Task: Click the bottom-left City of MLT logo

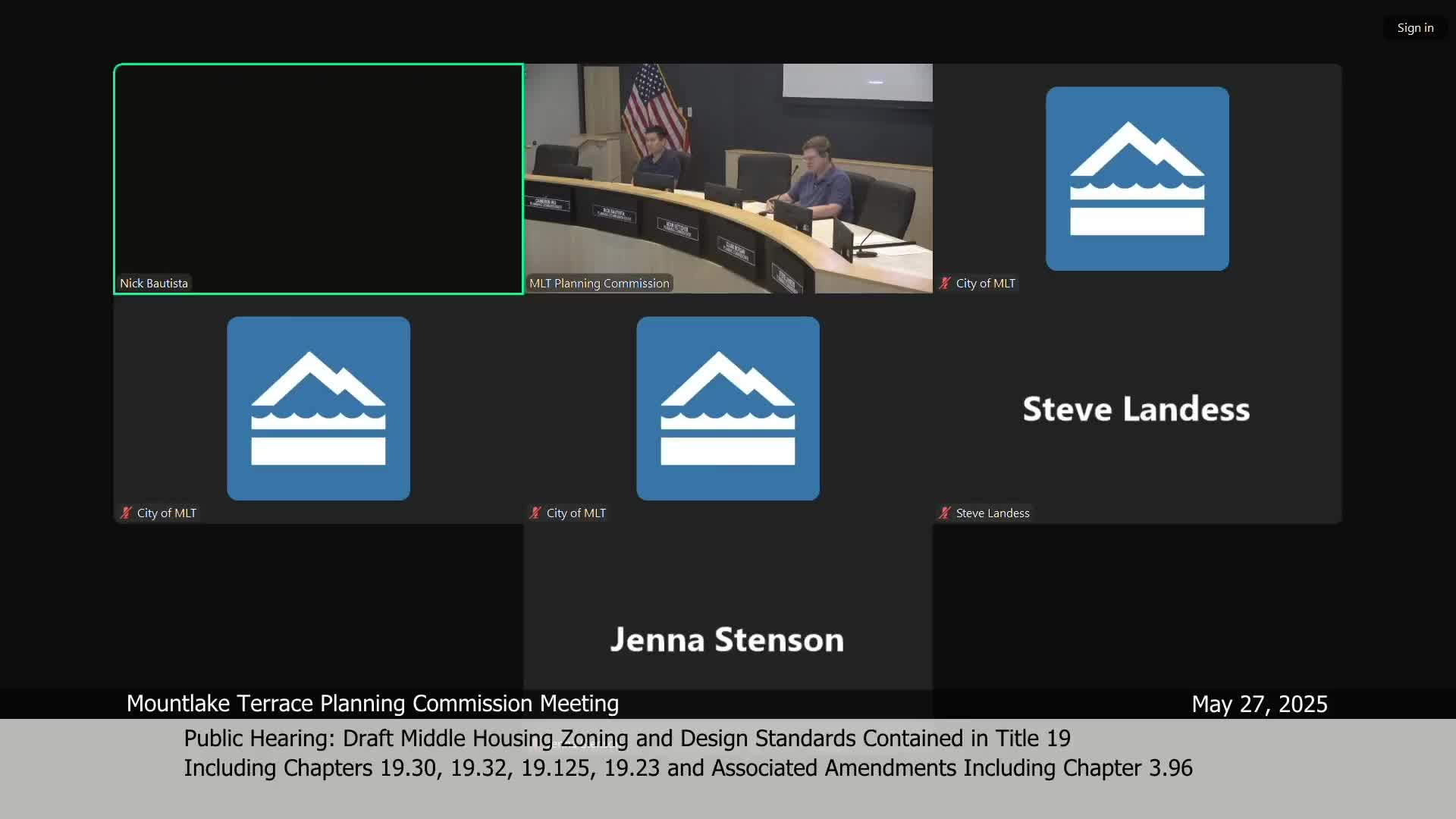Action: coord(318,408)
